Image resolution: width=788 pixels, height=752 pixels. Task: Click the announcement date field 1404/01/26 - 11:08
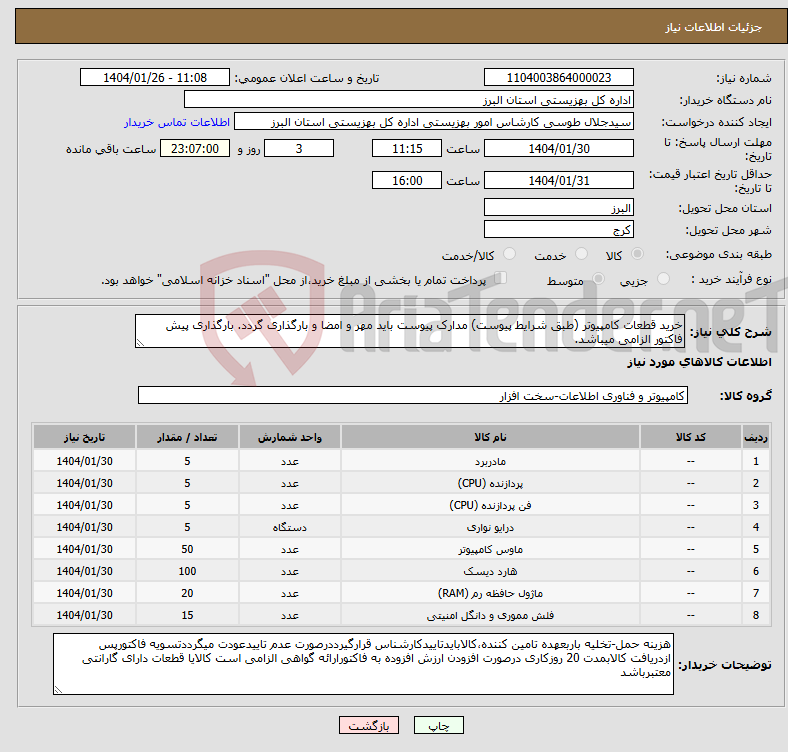click(155, 78)
